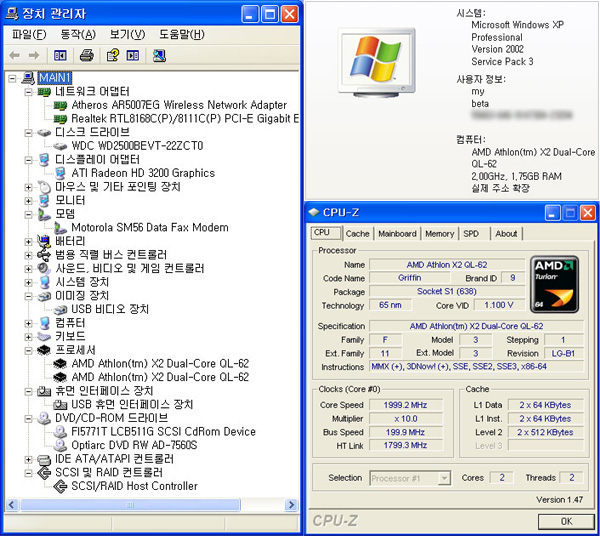Close the CPU-Z window

pyautogui.click(x=588, y=213)
